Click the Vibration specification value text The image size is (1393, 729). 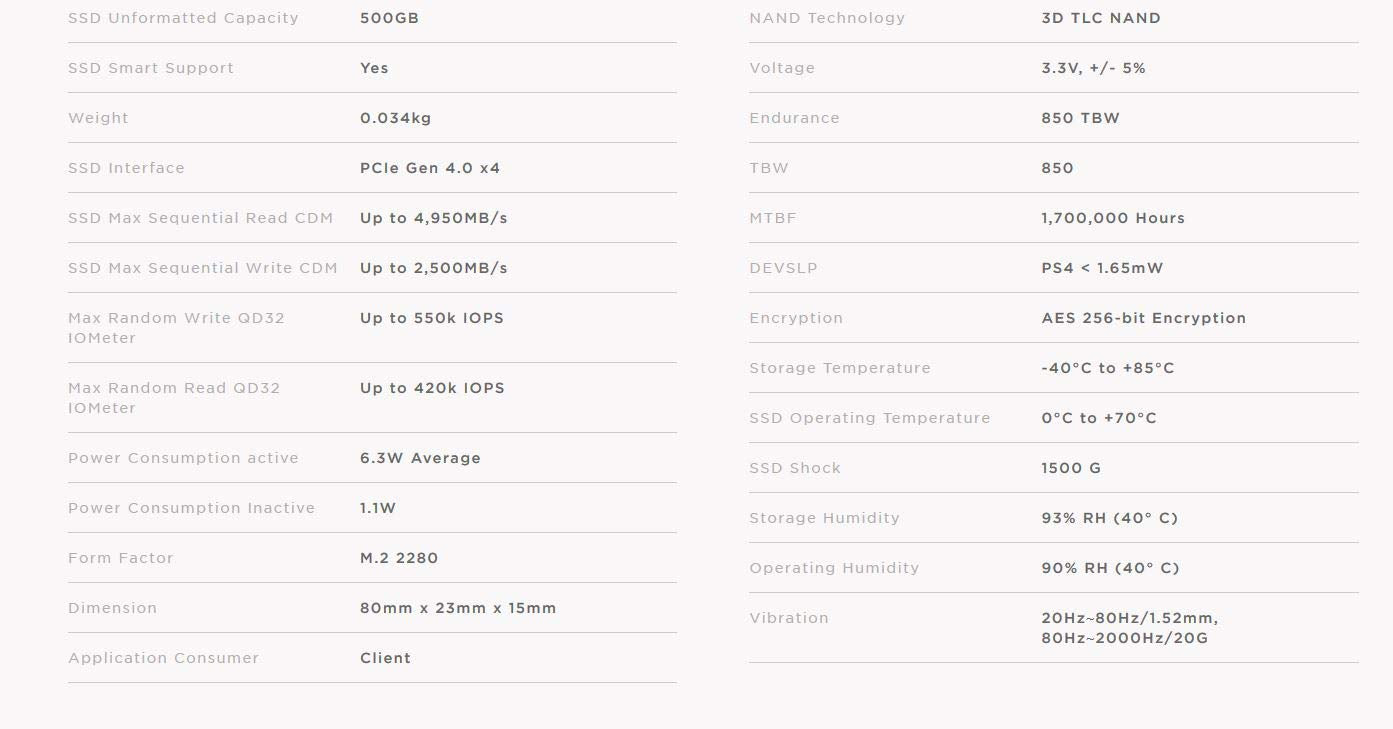pos(1129,628)
